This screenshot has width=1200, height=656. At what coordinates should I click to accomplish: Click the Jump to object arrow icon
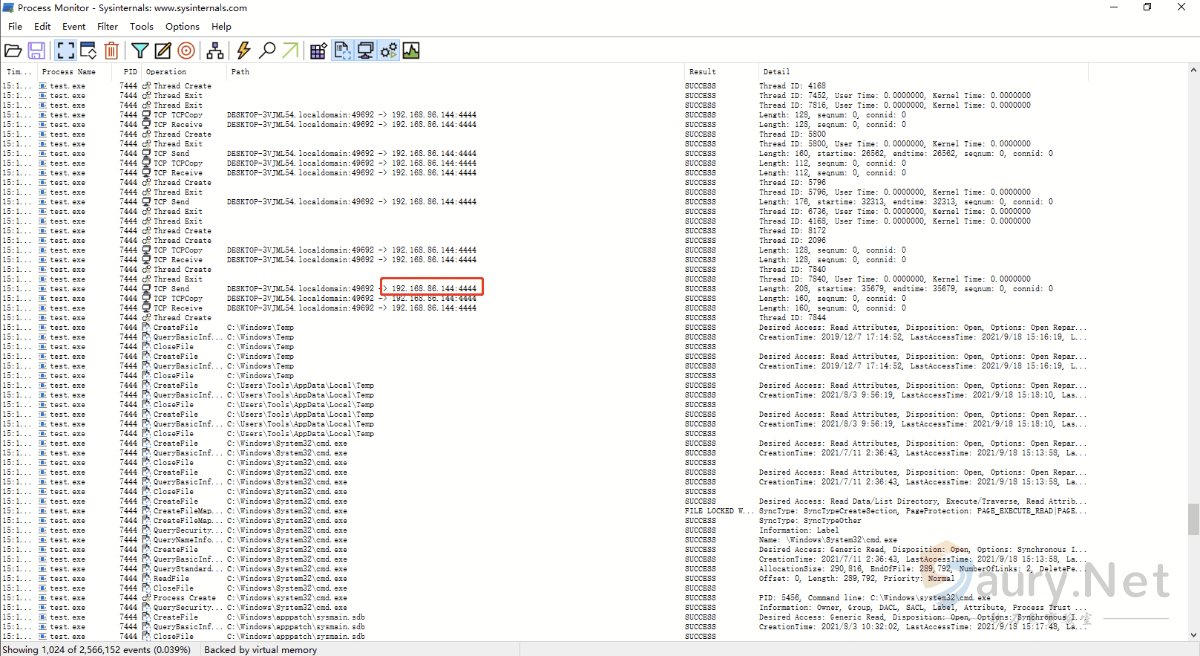point(290,50)
